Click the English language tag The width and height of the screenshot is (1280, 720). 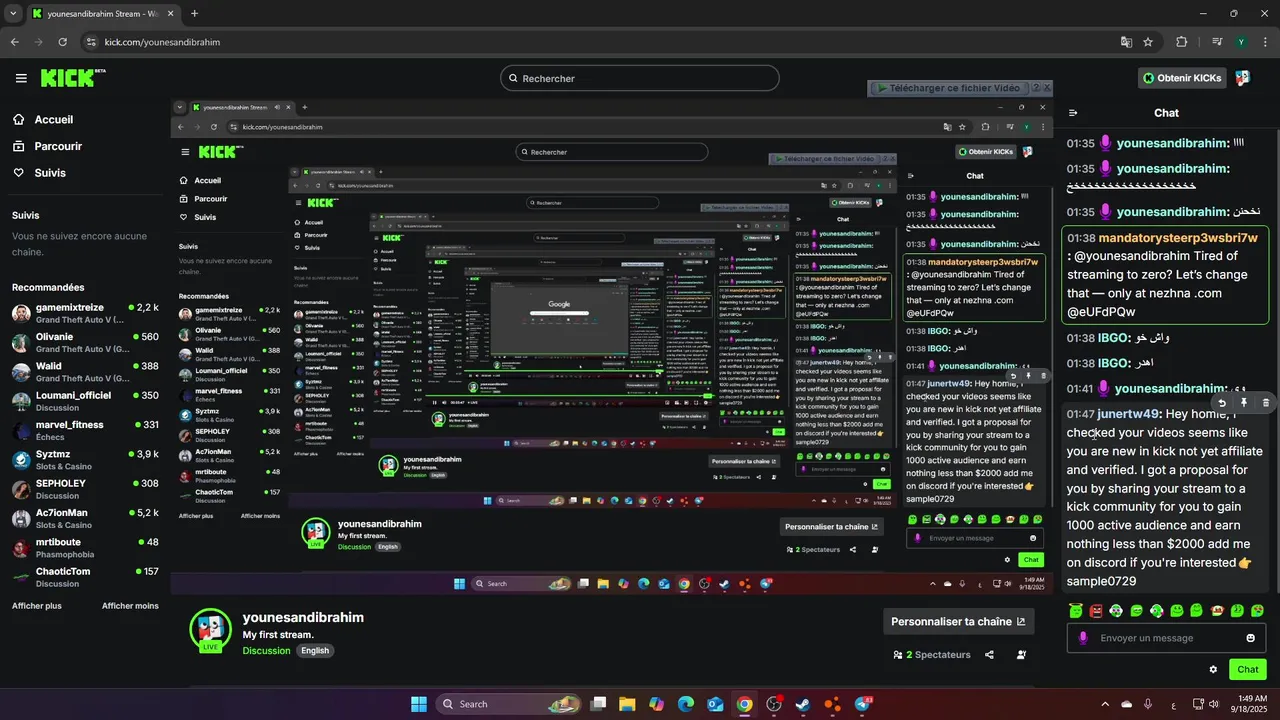(x=315, y=651)
